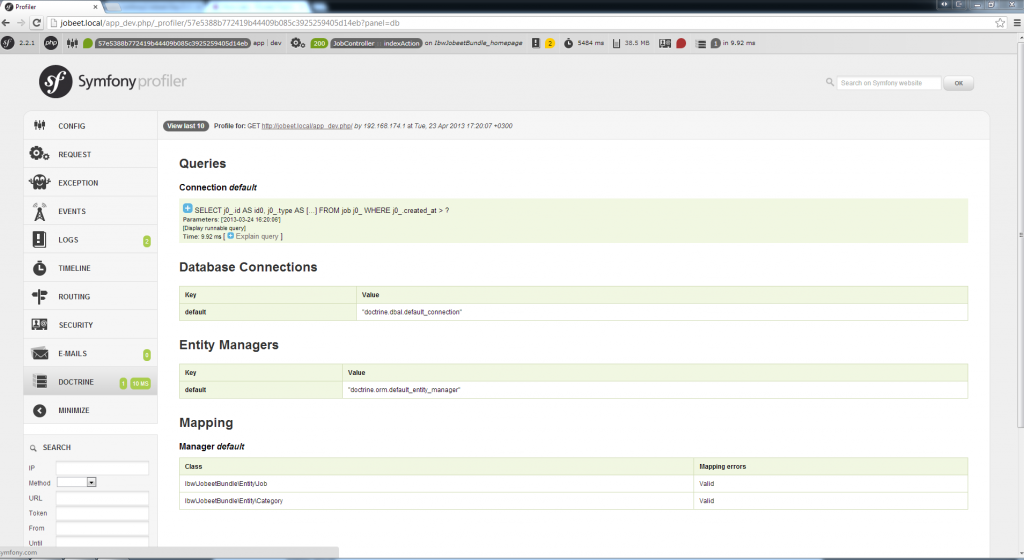Click the doctrine.dbal.default_connection value cell
This screenshot has height=560, width=1024.
[662, 312]
